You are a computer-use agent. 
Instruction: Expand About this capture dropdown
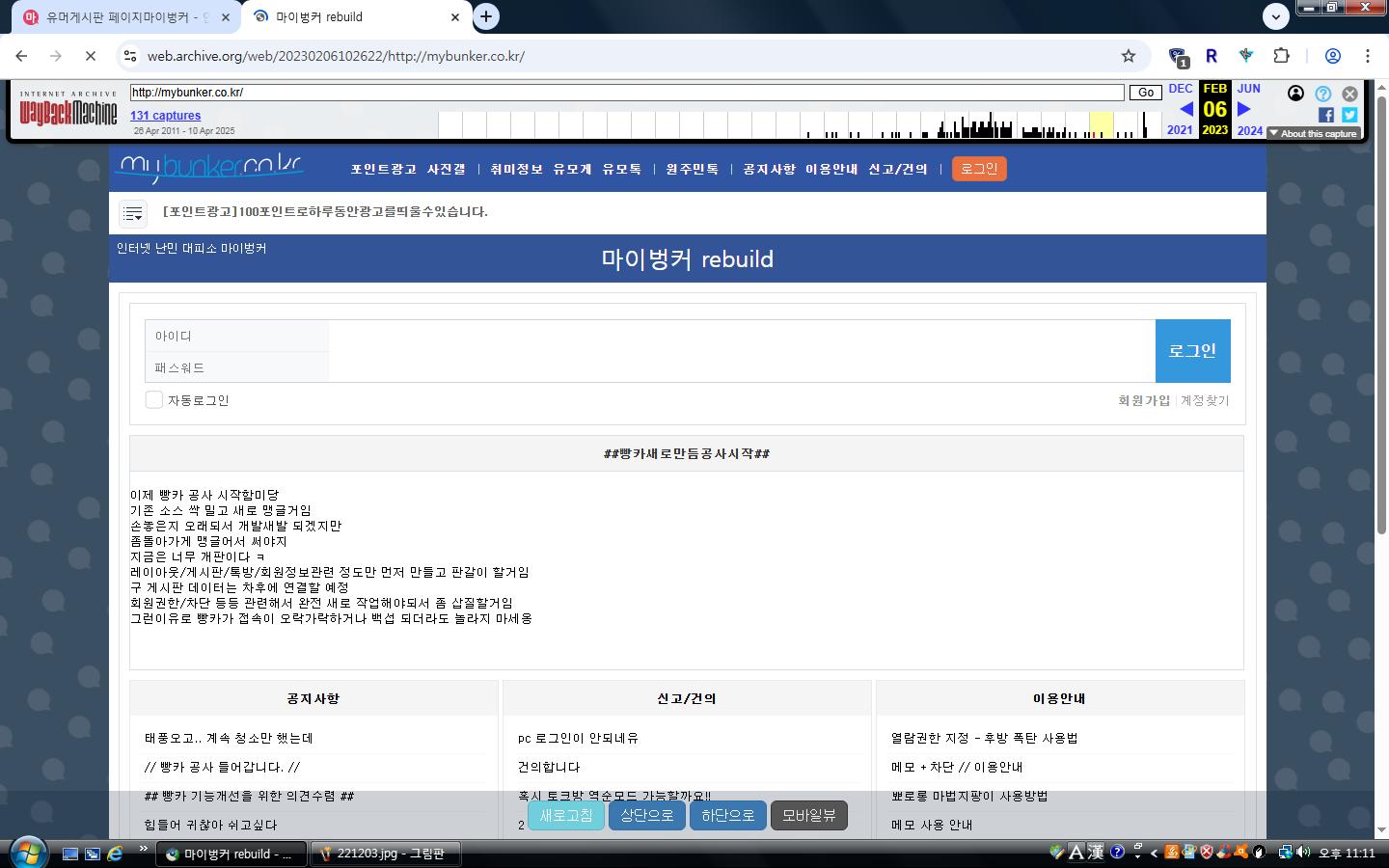[x=1313, y=134]
